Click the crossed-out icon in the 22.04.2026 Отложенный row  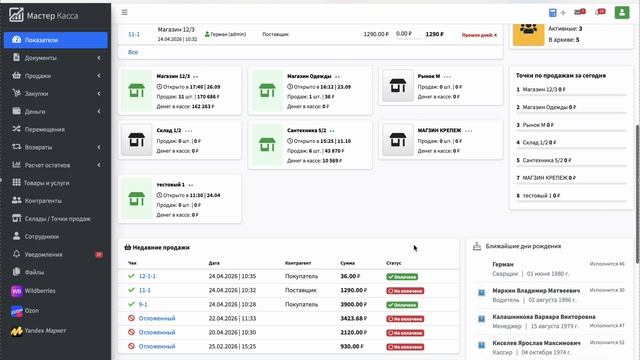click(x=131, y=318)
